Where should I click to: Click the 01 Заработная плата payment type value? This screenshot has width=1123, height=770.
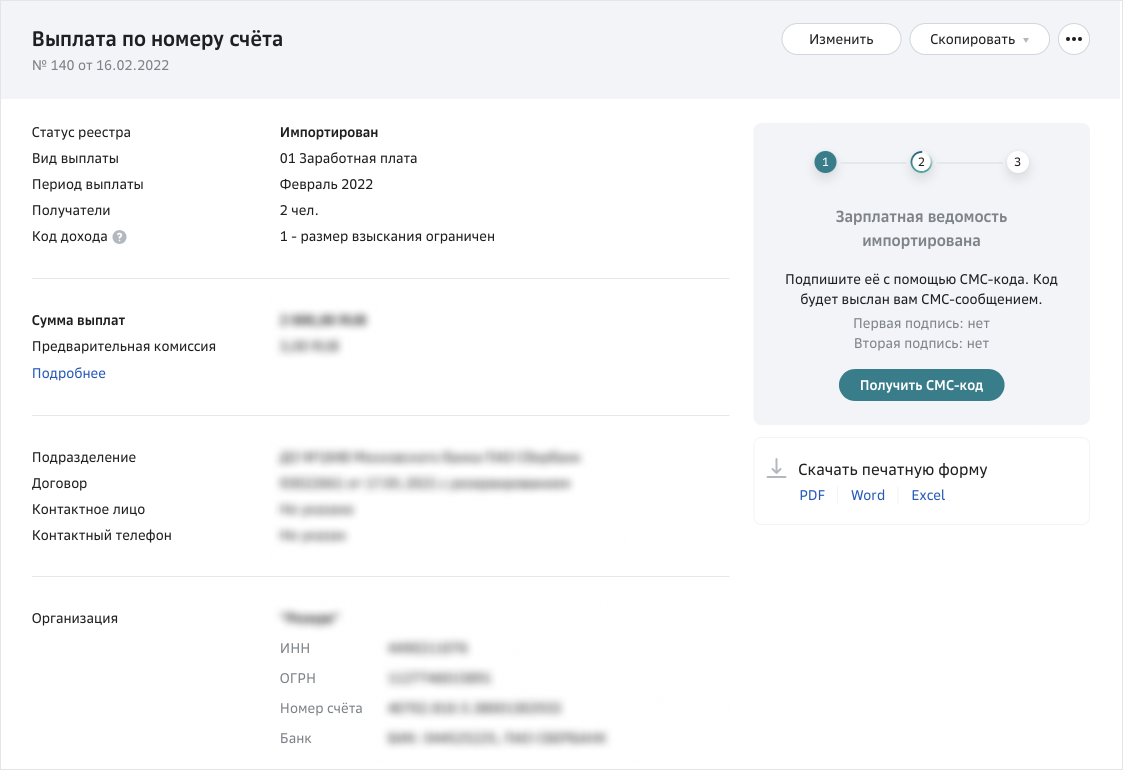click(348, 158)
